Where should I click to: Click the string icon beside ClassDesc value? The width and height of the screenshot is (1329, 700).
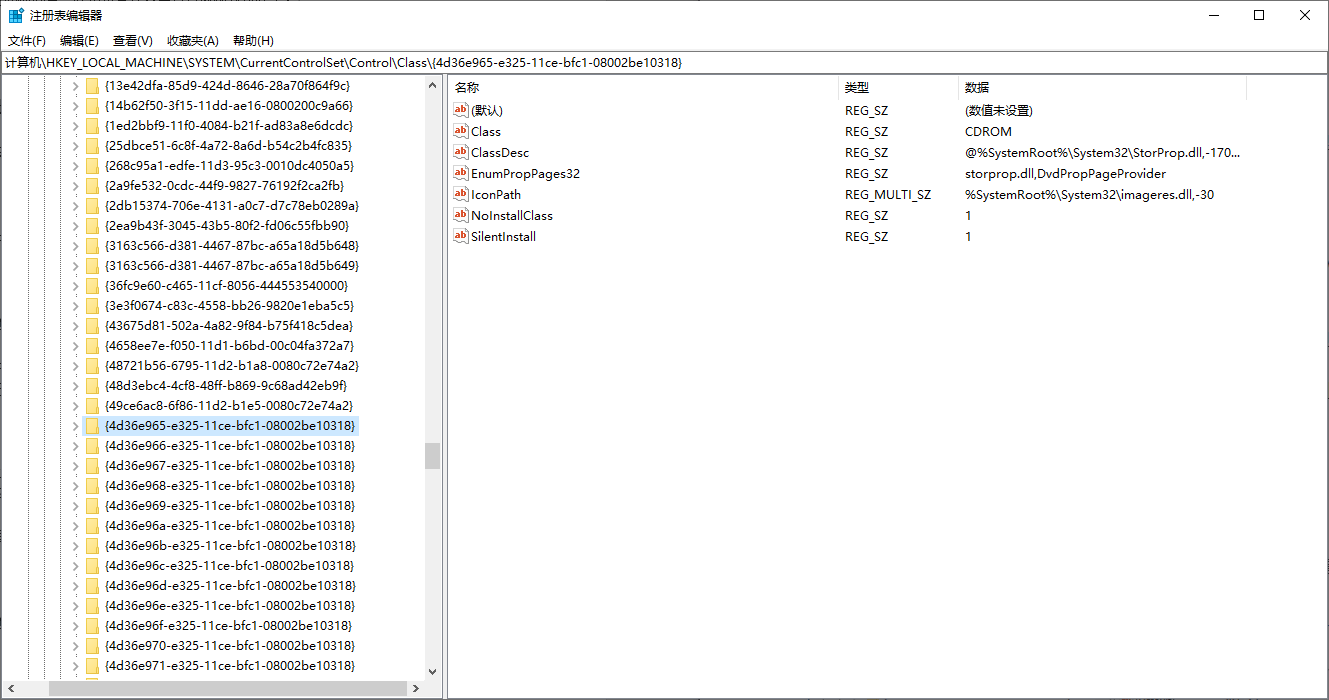tap(461, 152)
